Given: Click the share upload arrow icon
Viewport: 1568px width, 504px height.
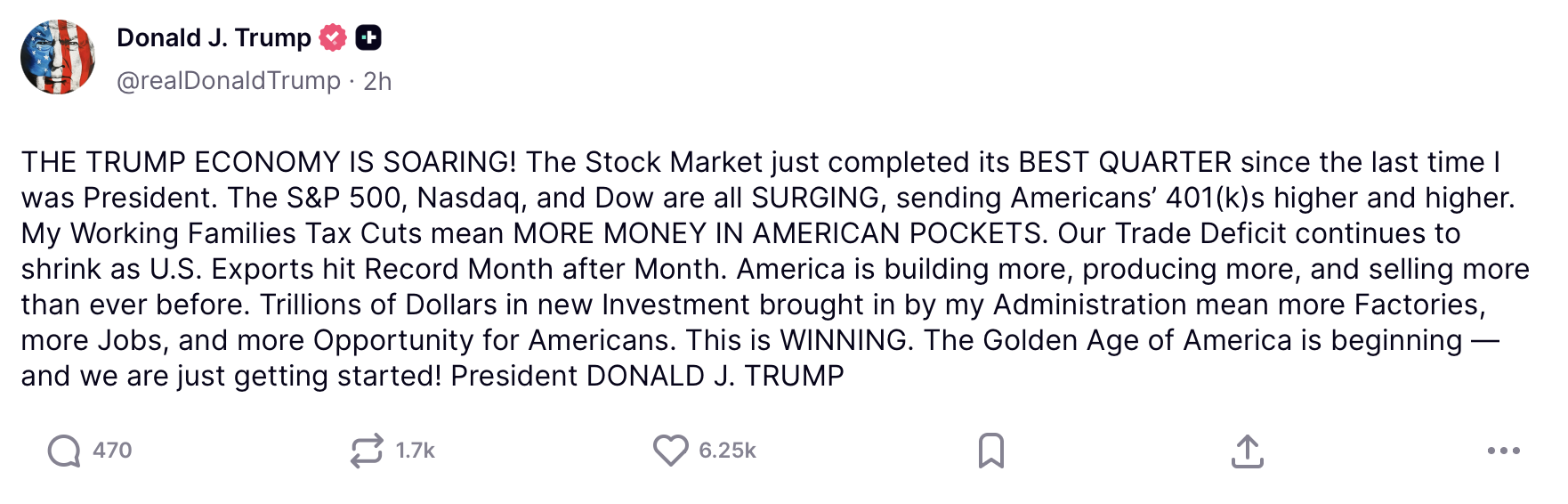Looking at the screenshot, I should [x=1248, y=451].
